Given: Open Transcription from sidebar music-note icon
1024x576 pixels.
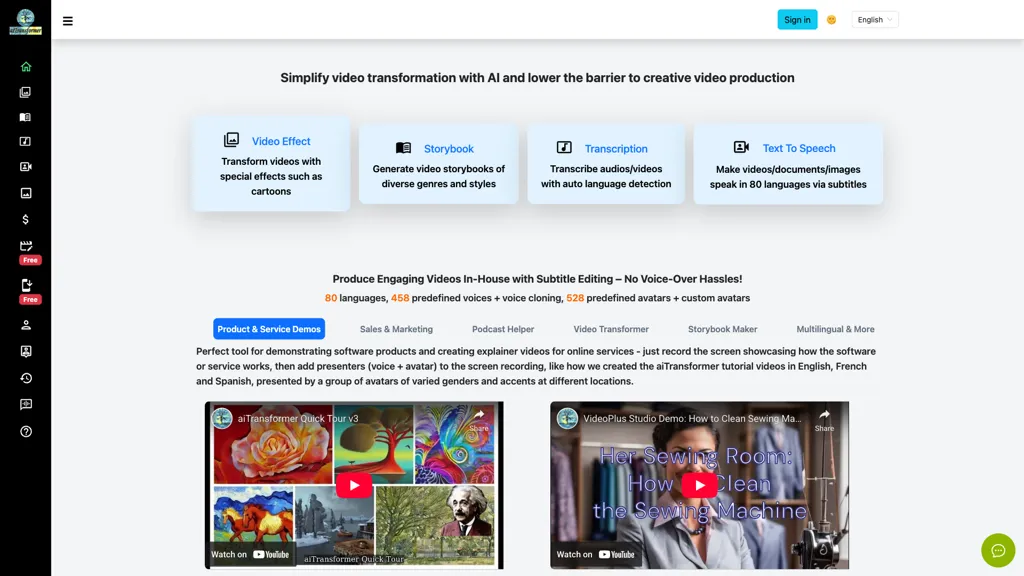Looking at the screenshot, I should (x=25, y=141).
